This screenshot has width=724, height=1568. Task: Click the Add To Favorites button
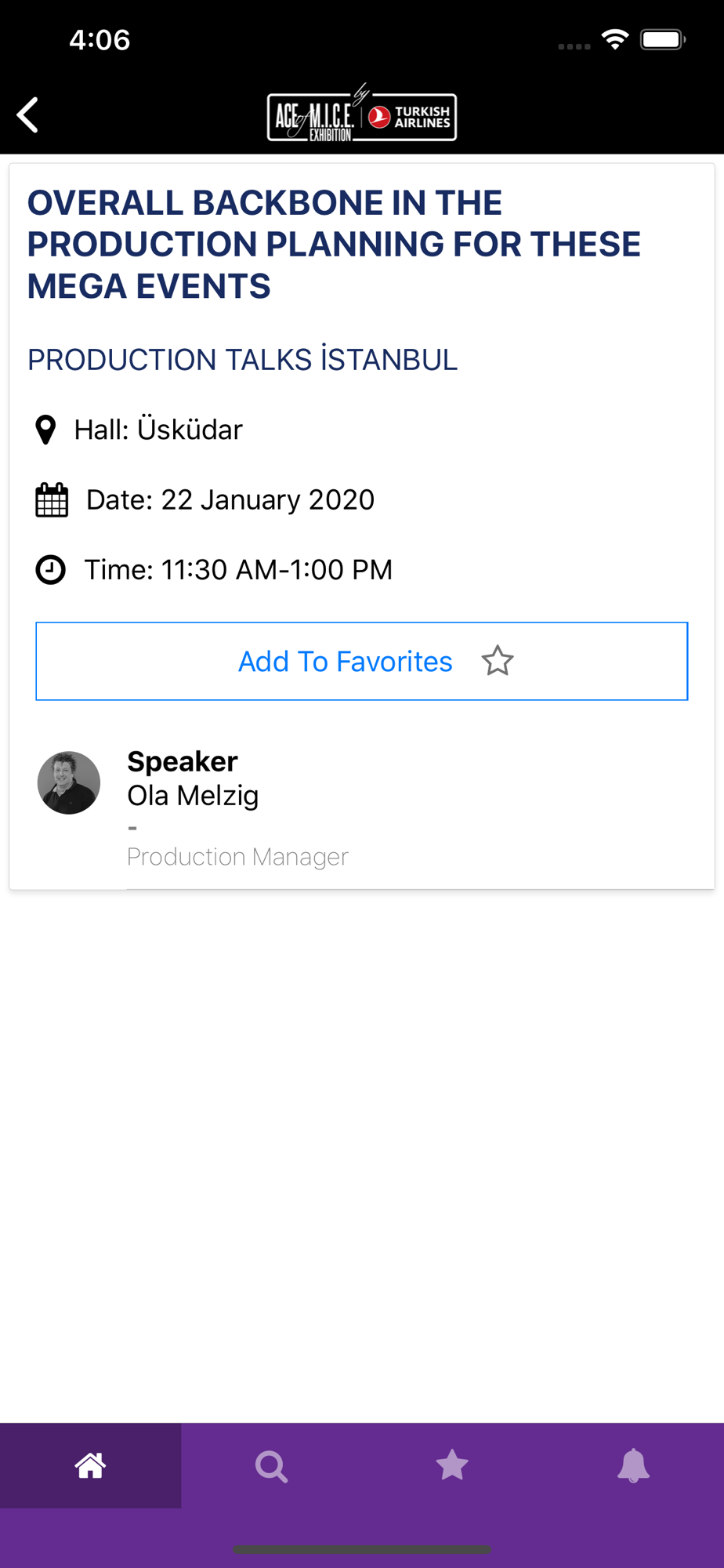click(x=362, y=661)
